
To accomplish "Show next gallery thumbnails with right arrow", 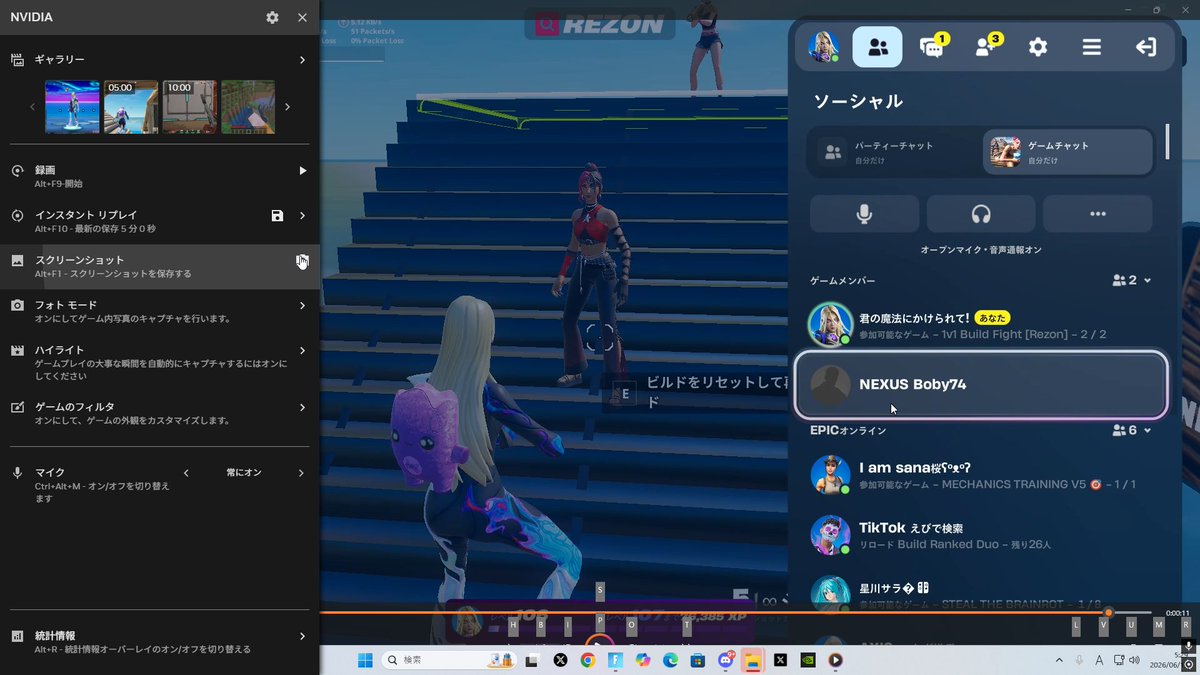I will [x=288, y=107].
